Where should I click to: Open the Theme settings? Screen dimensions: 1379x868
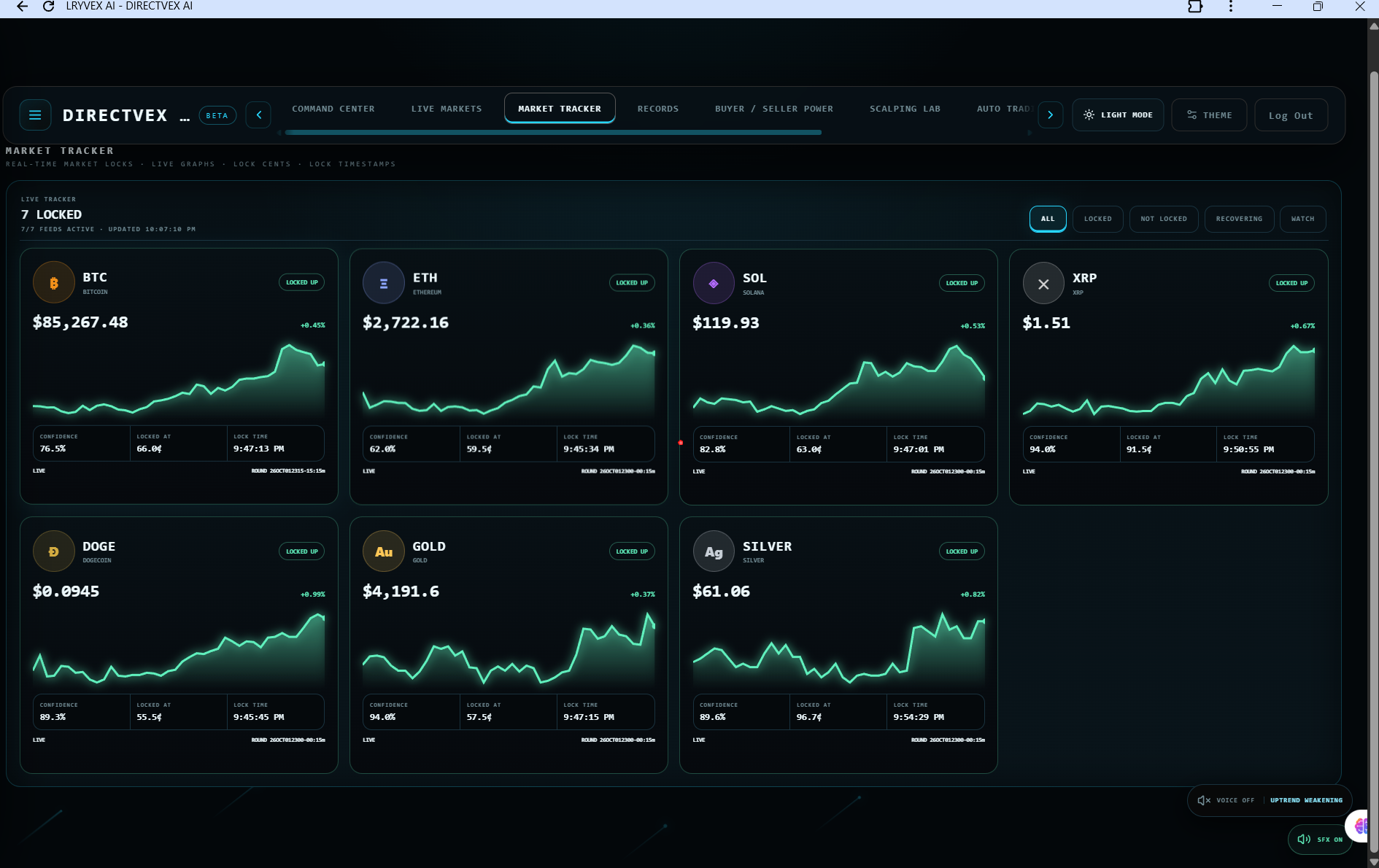[x=1209, y=115]
